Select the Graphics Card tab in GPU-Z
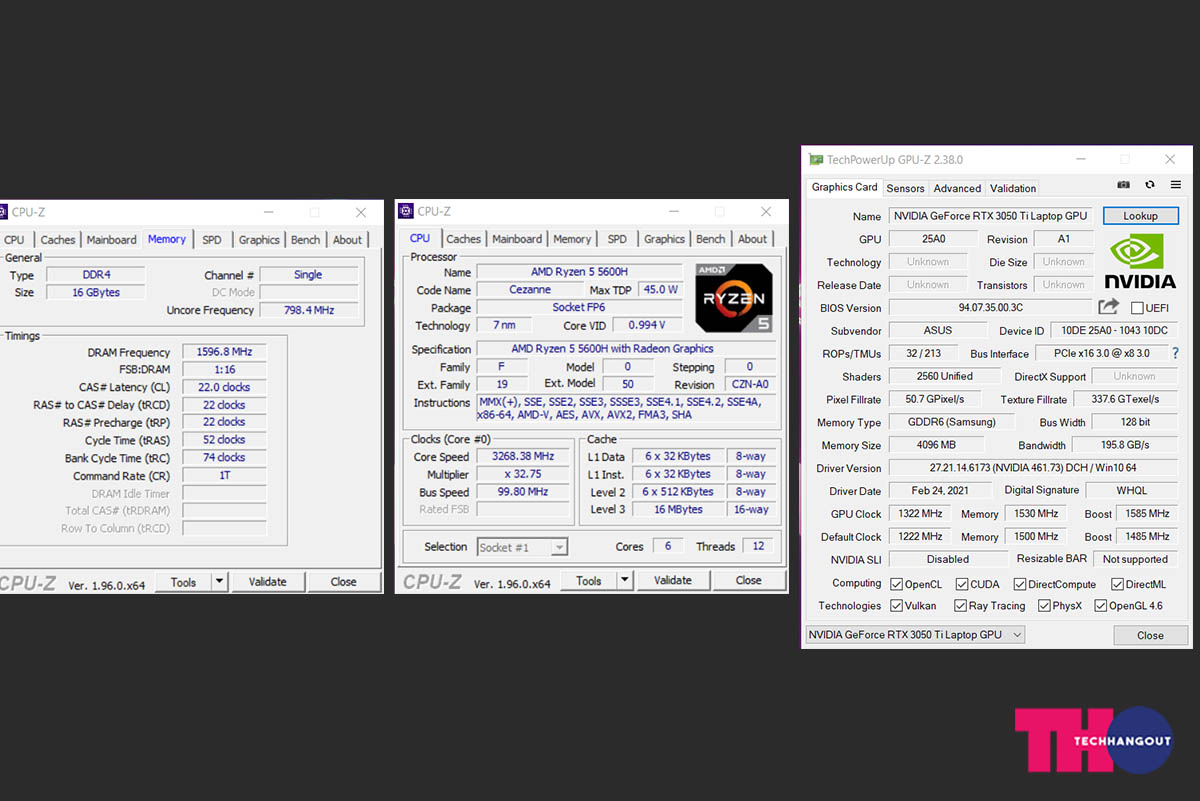The width and height of the screenshot is (1200, 801). [845, 187]
